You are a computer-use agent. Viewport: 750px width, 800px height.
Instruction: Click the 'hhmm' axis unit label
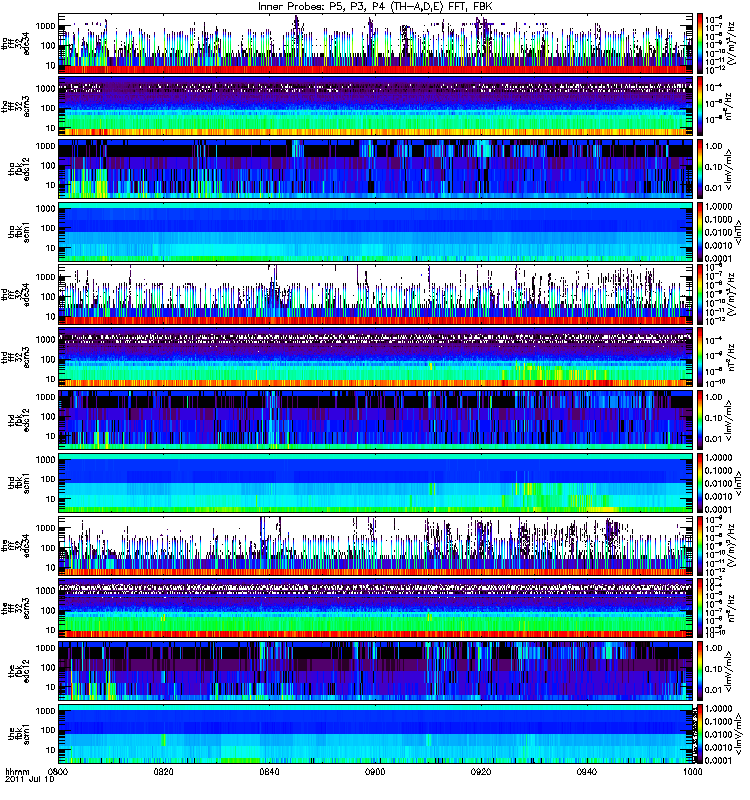(17, 771)
